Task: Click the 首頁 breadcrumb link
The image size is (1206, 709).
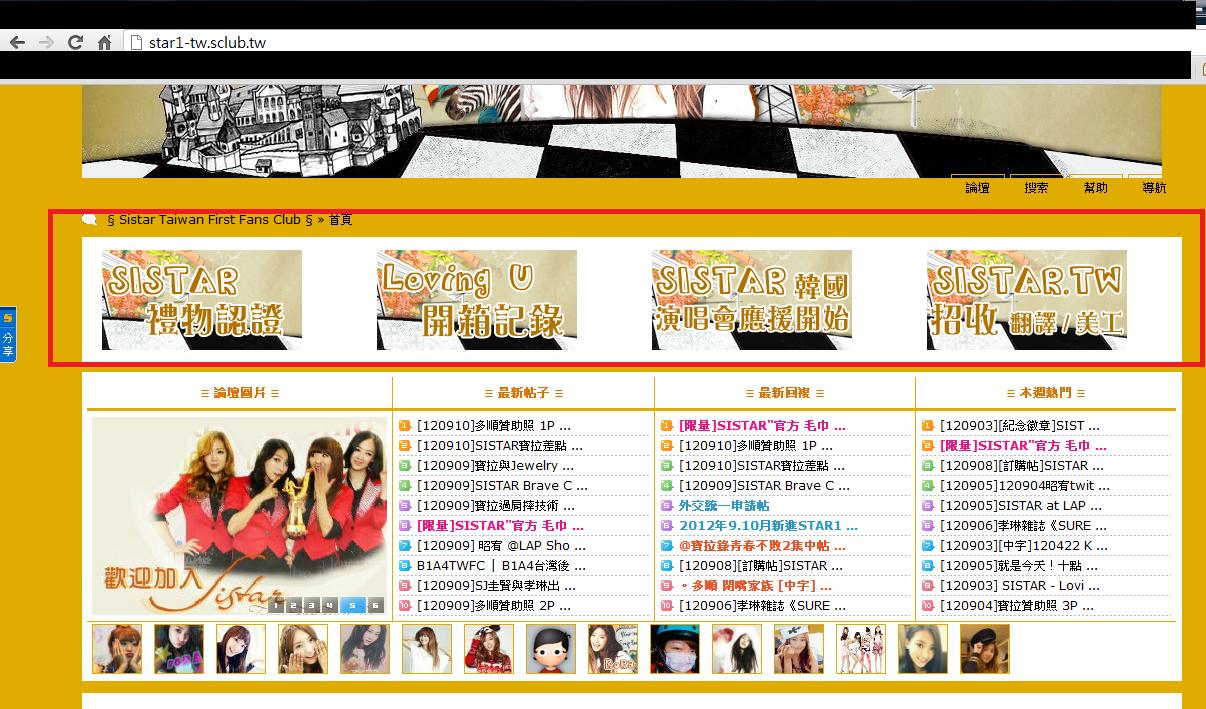Action: coord(340,220)
